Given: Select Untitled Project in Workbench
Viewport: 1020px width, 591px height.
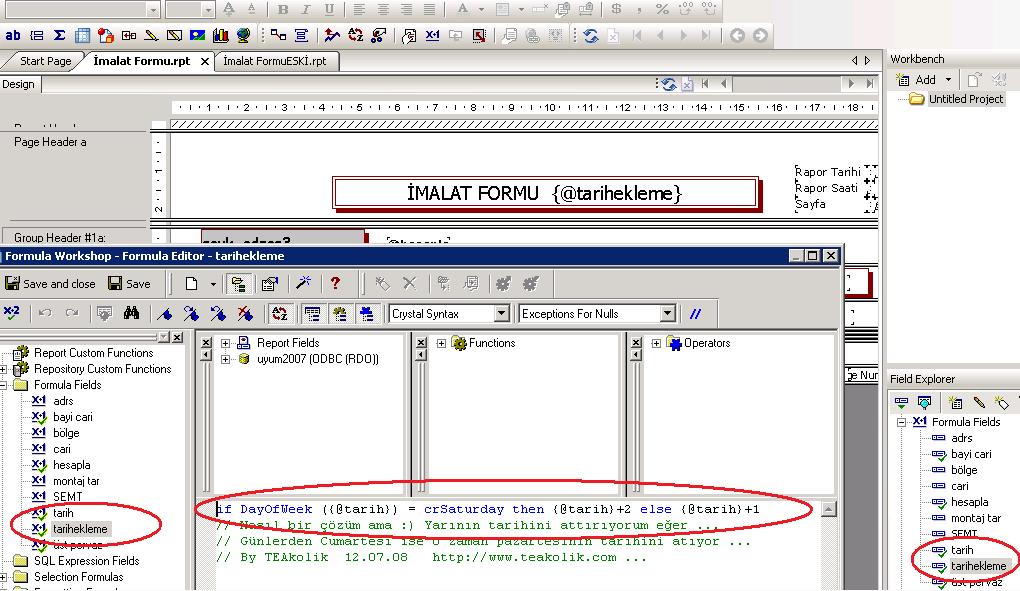Looking at the screenshot, I should click(965, 99).
